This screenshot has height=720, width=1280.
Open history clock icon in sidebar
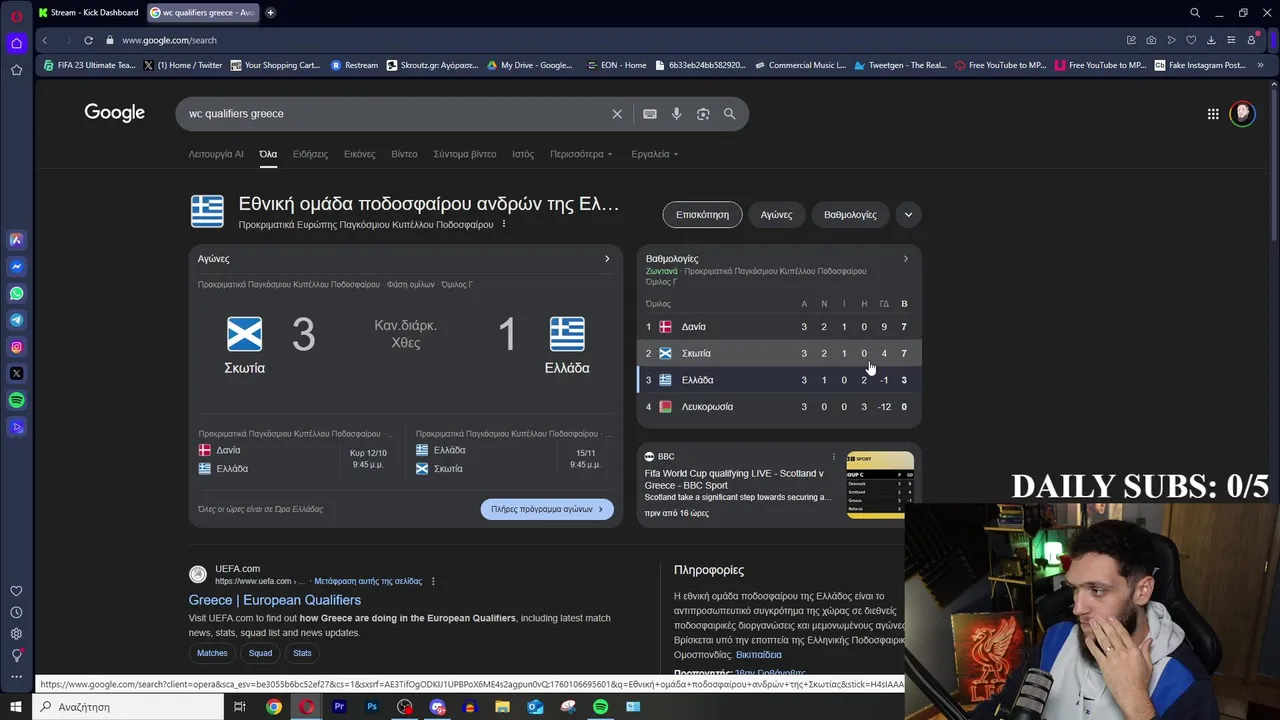(16, 612)
